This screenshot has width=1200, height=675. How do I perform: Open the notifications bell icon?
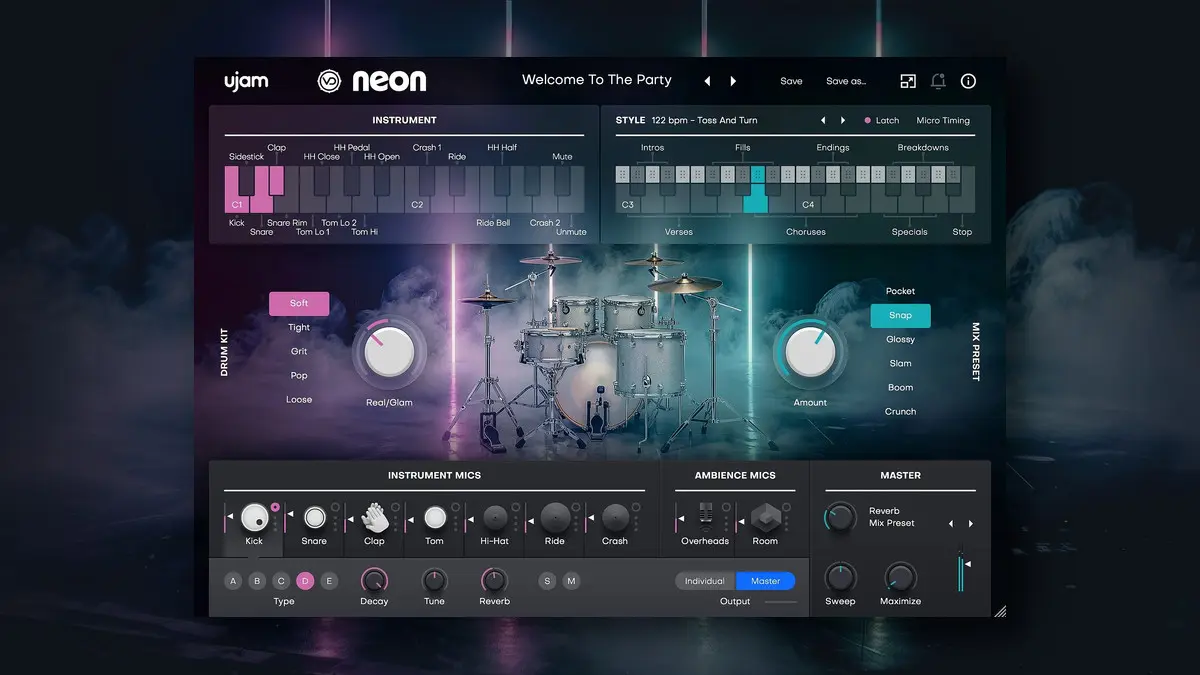[938, 81]
